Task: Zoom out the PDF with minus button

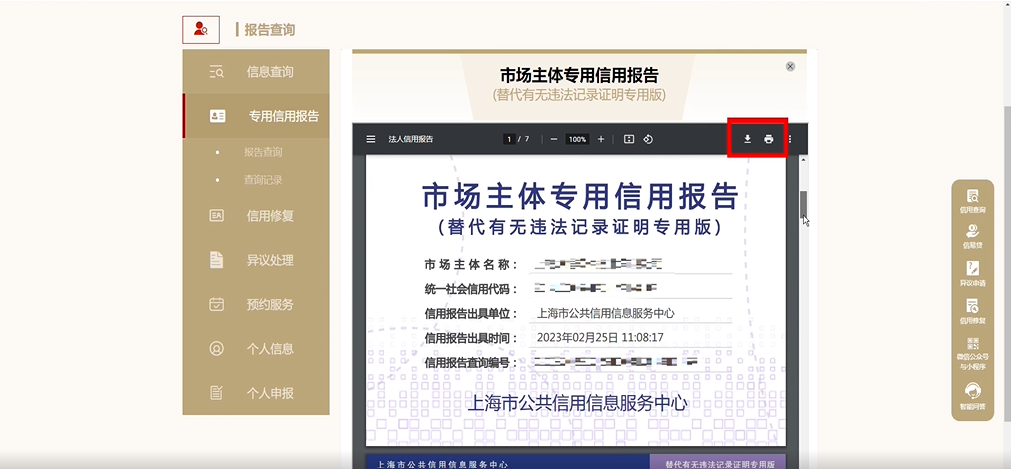Action: (554, 139)
